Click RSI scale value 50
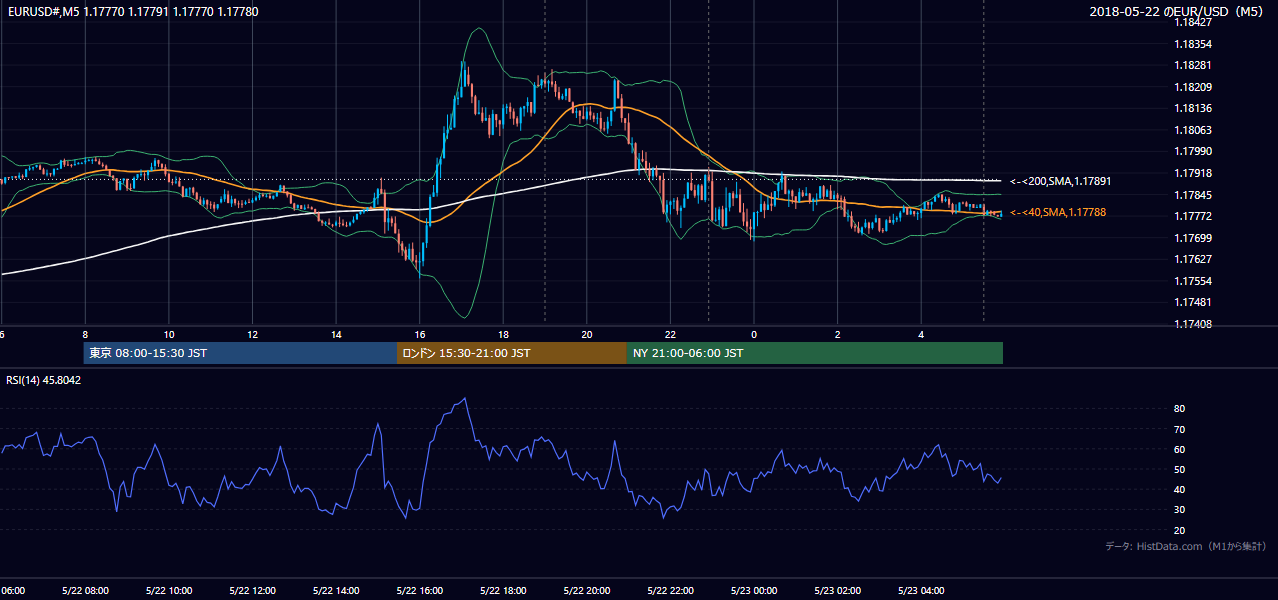The width and height of the screenshot is (1278, 600). click(1179, 469)
